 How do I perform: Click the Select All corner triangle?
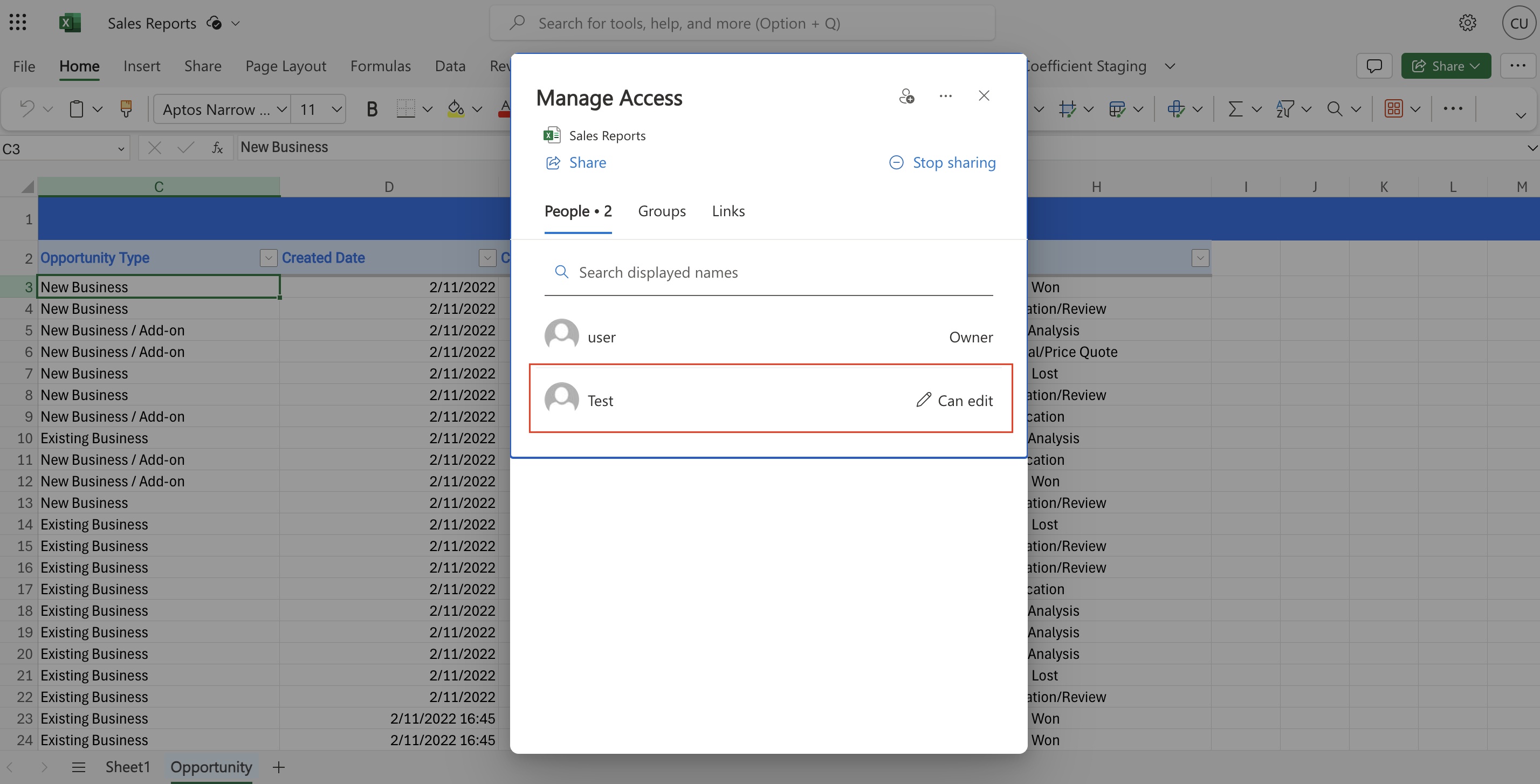tap(27, 187)
